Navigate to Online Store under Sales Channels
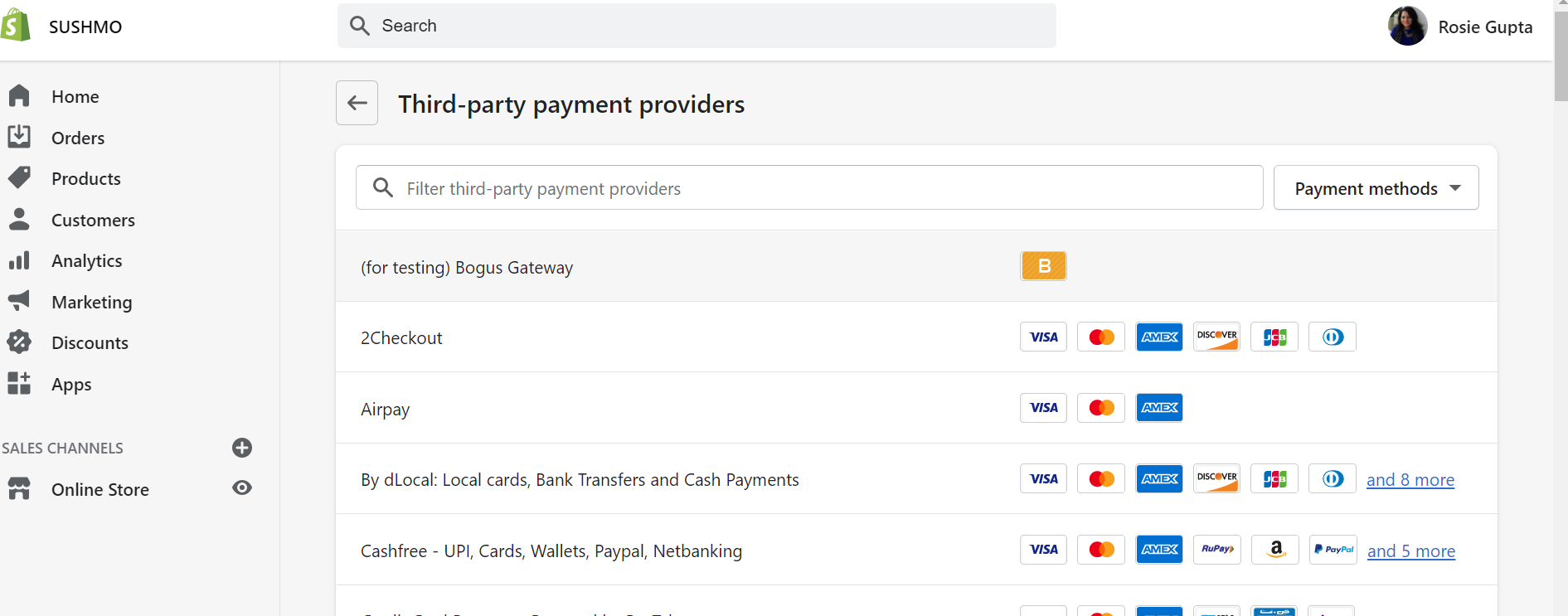The image size is (1568, 616). 100,489
